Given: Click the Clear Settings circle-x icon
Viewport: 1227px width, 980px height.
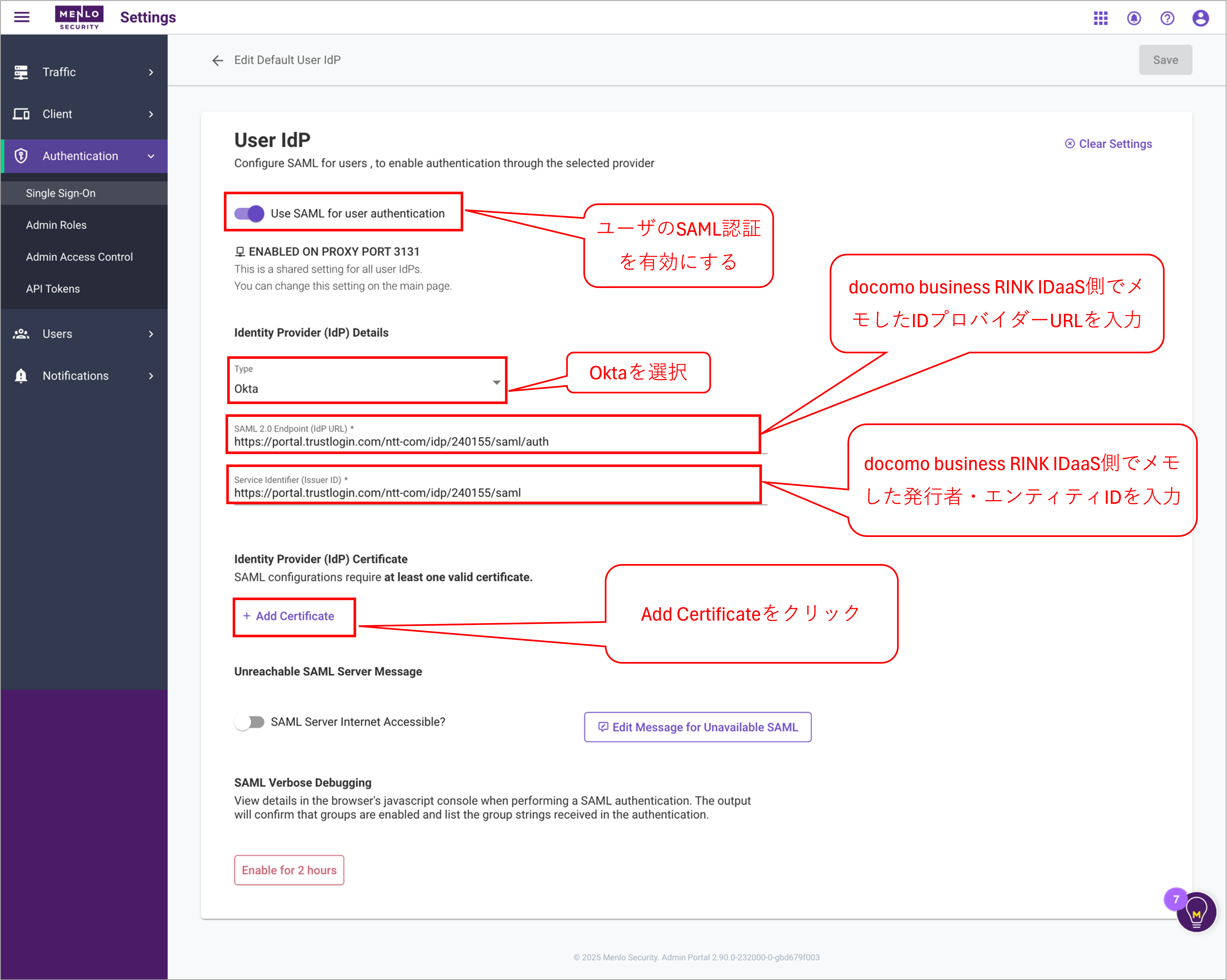Looking at the screenshot, I should [1070, 144].
